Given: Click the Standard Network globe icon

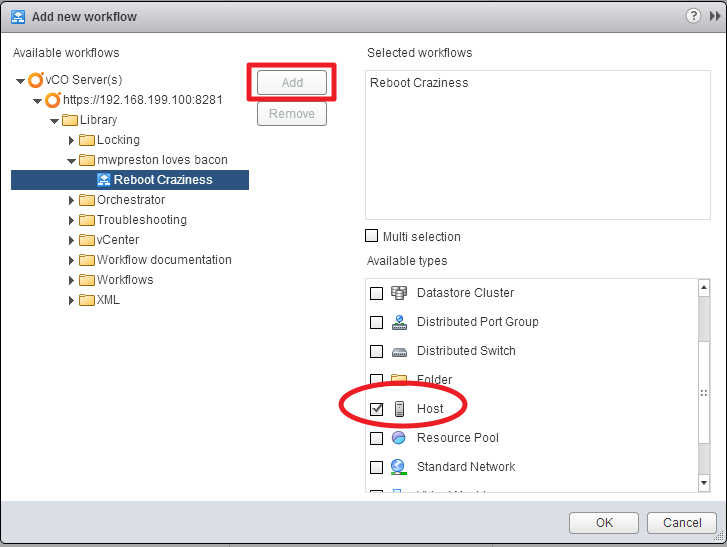Looking at the screenshot, I should tap(398, 467).
